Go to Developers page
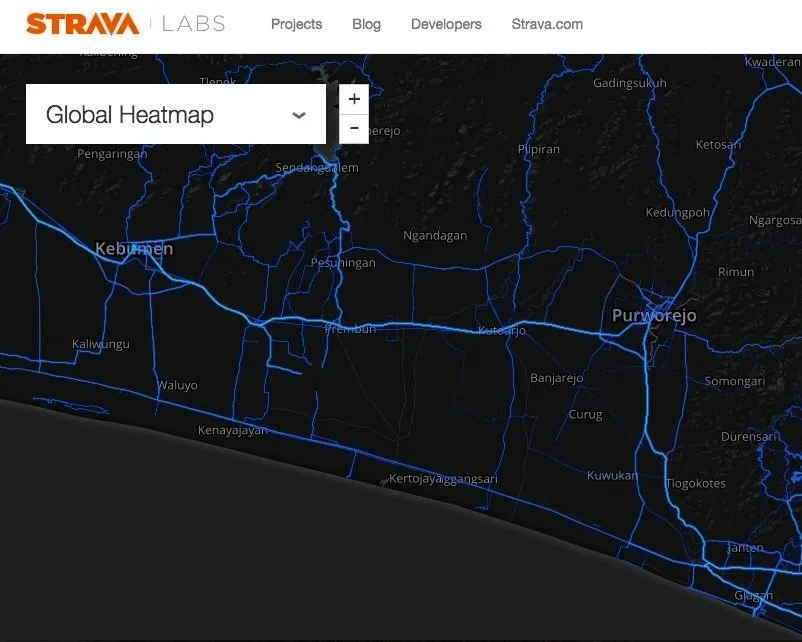802x642 pixels. click(447, 24)
